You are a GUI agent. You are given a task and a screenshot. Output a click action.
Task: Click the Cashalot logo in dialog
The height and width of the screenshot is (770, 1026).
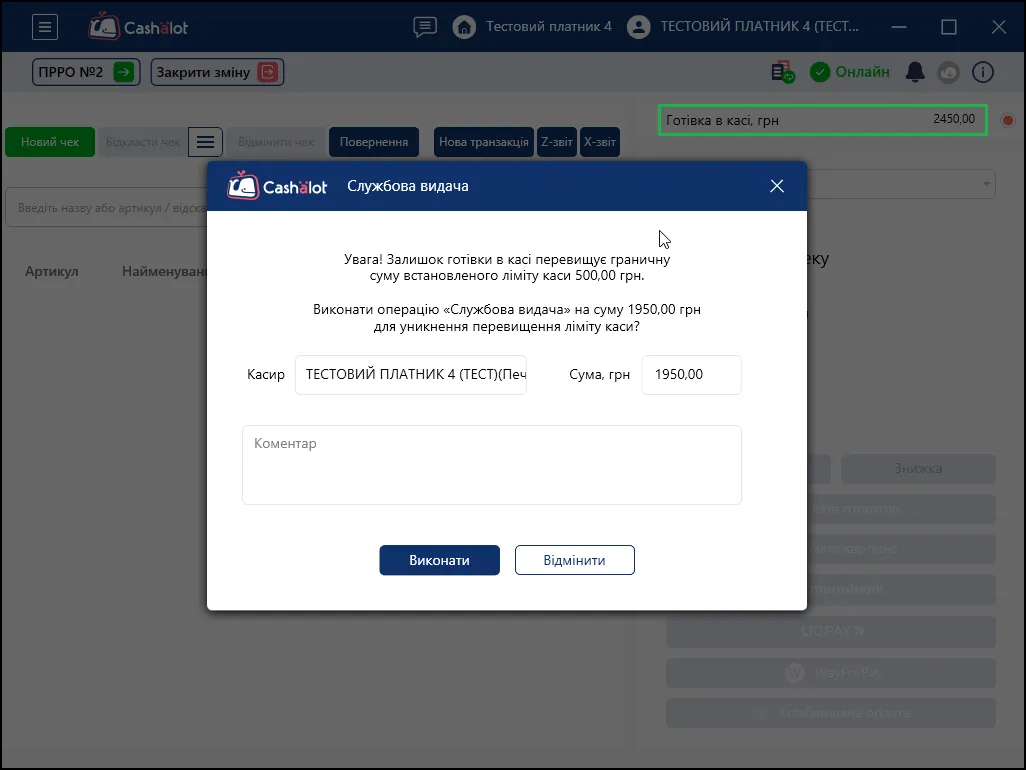[277, 186]
